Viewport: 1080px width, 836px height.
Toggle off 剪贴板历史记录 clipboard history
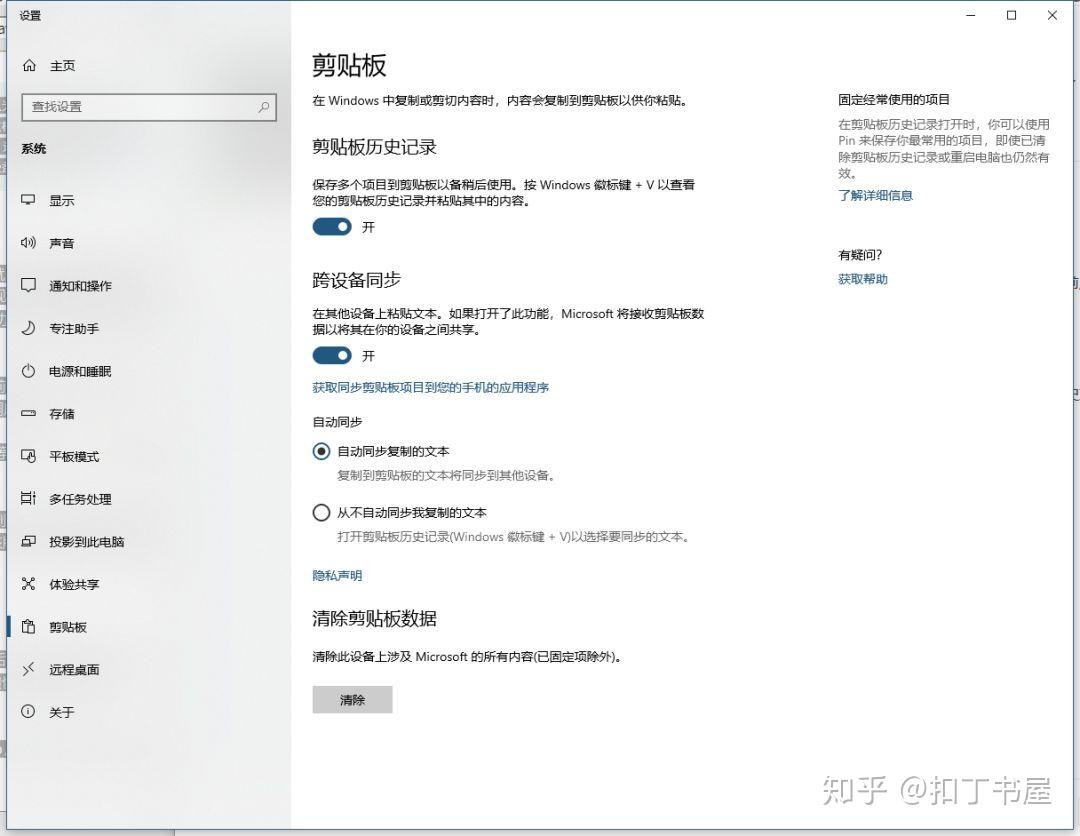332,227
